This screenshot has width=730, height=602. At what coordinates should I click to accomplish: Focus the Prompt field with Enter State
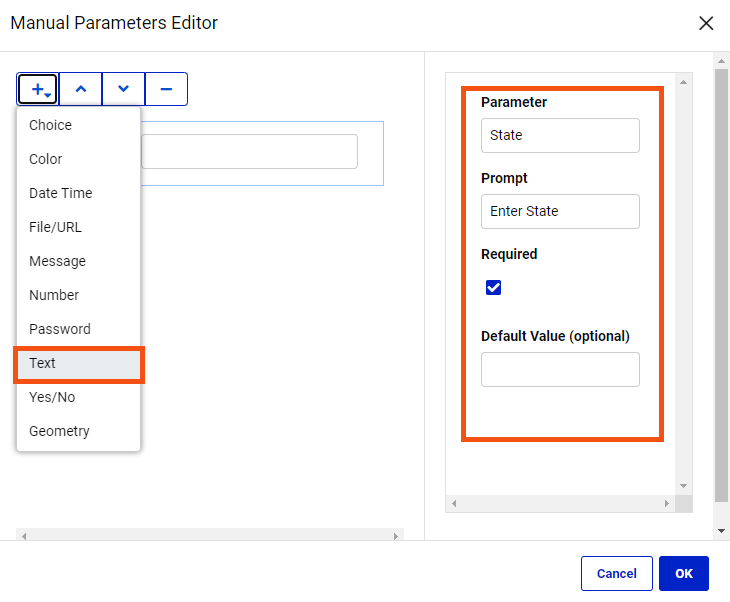(x=560, y=211)
